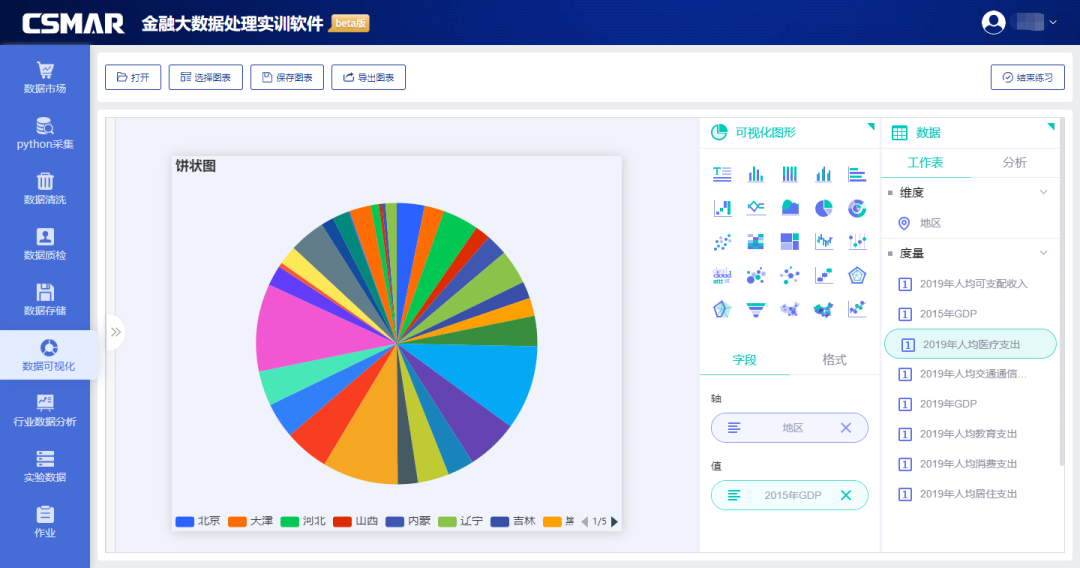
Task: Select the funnel chart icon
Action: 755,309
